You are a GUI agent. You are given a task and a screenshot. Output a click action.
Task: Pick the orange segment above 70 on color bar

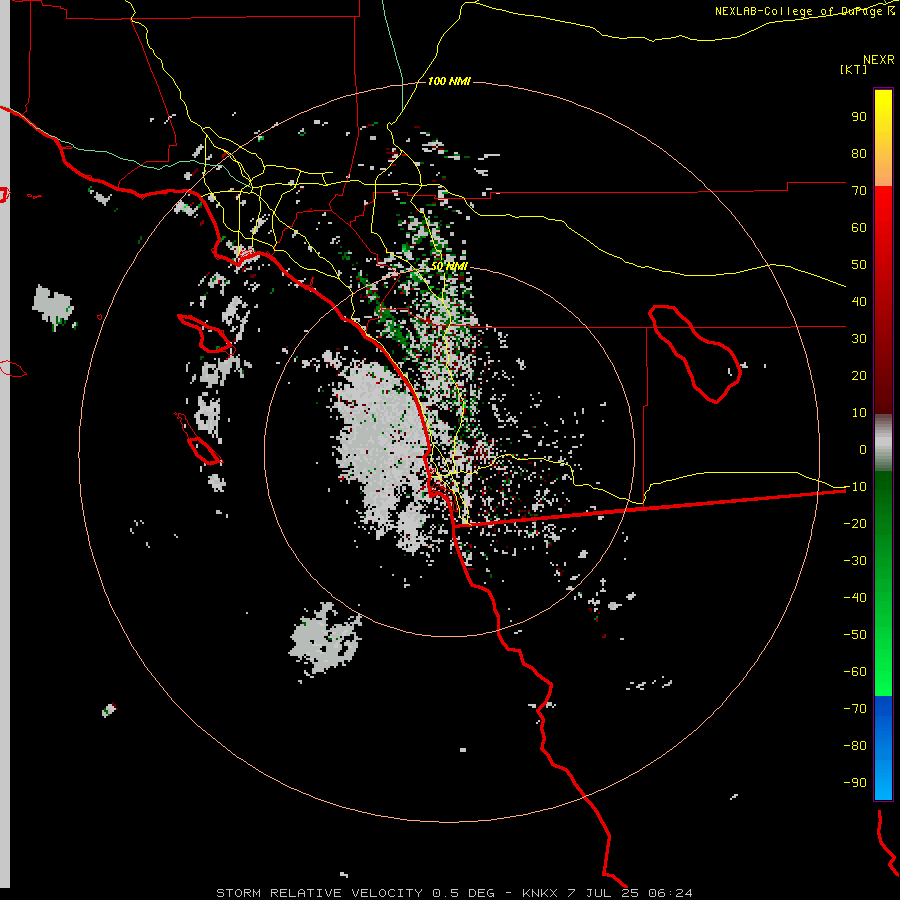tap(883, 169)
